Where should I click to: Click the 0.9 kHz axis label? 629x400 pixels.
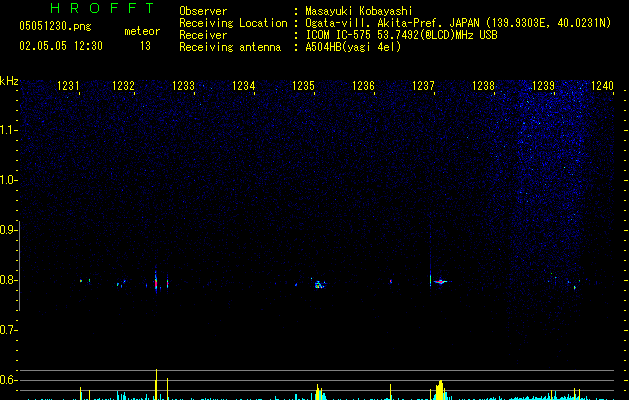(x=8, y=230)
